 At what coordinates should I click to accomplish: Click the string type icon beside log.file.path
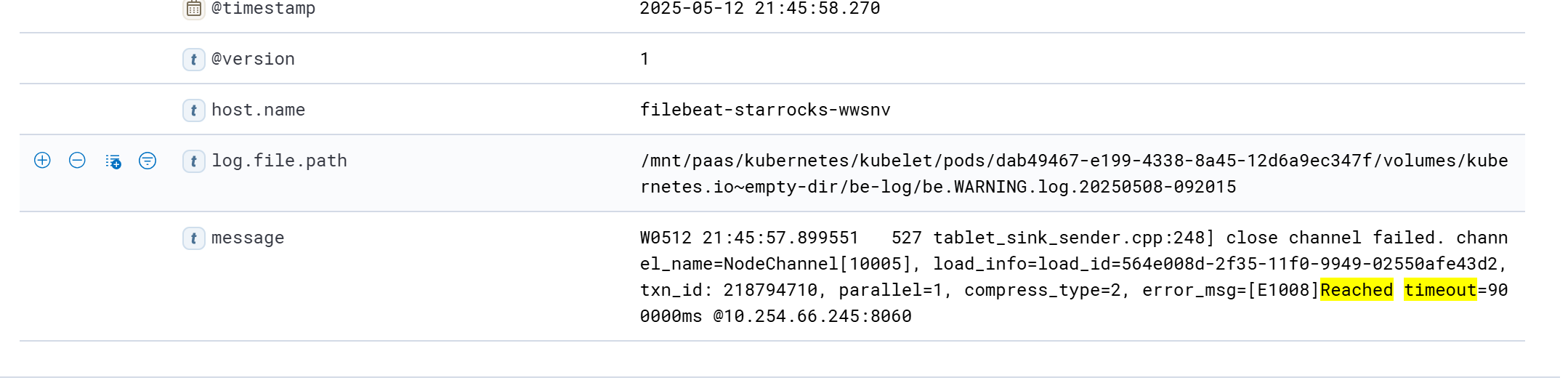tap(193, 161)
